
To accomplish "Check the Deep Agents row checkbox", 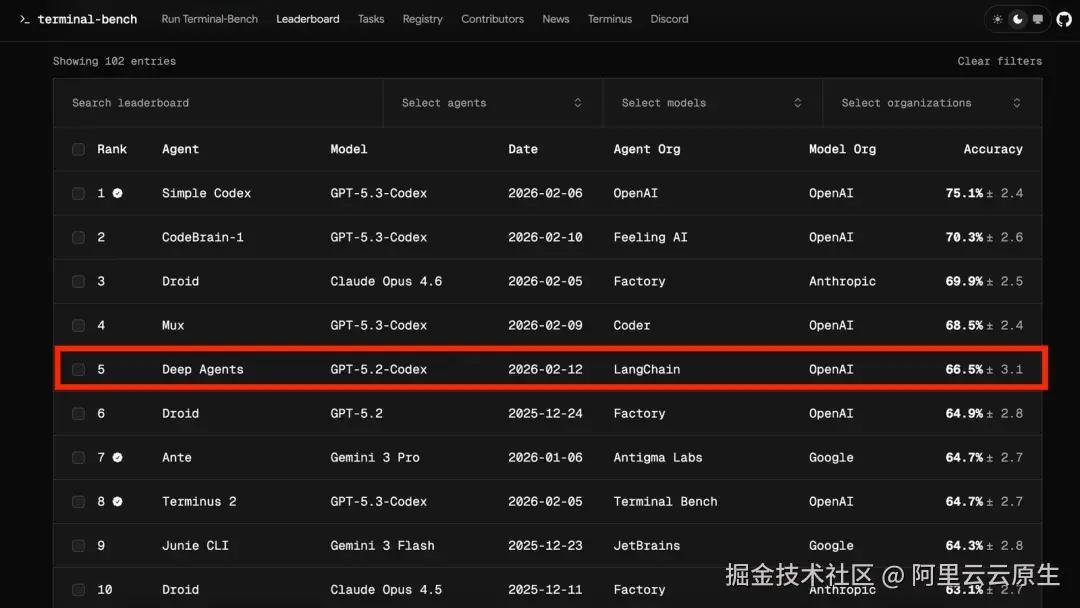I will click(x=79, y=370).
